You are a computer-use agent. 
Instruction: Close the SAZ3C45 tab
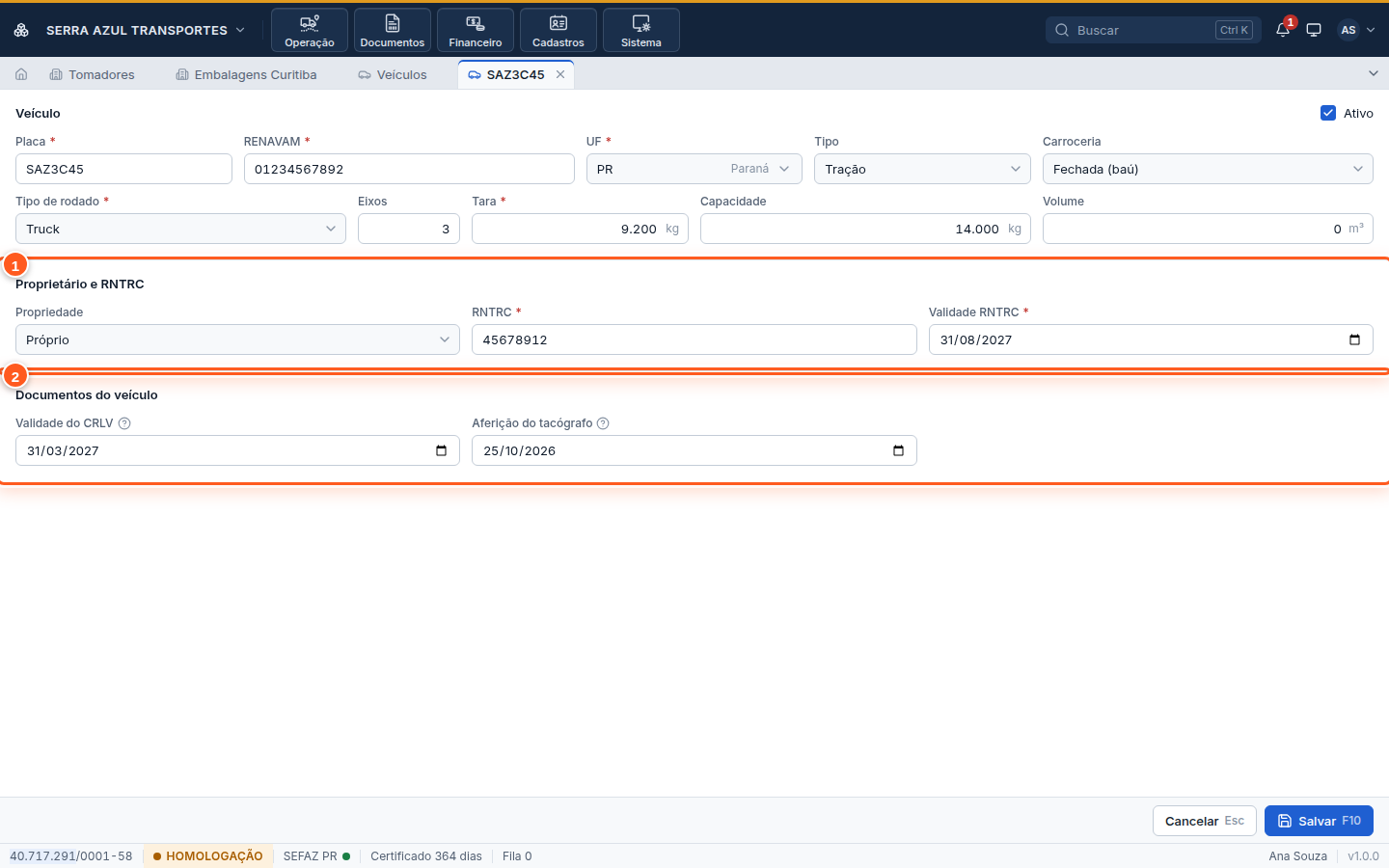point(560,74)
